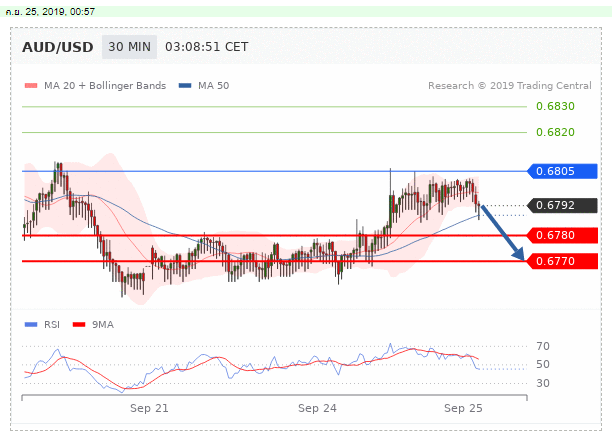Click the Sep 21 date axis label
The height and width of the screenshot is (441, 612).
[149, 408]
